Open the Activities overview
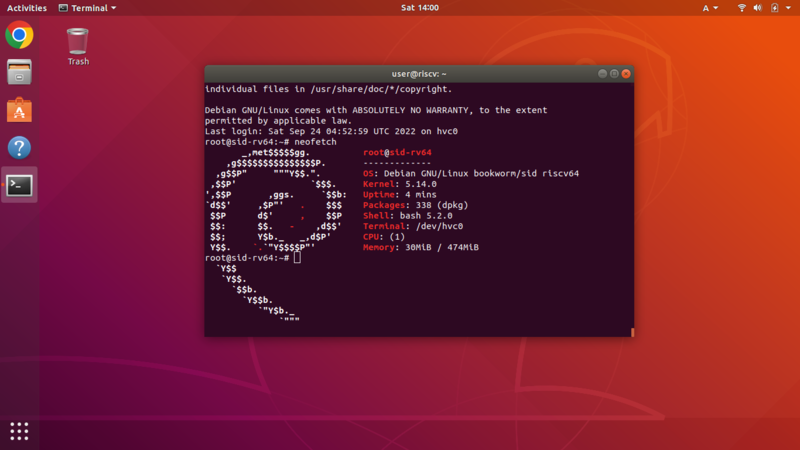This screenshot has height=450, width=800. (27, 8)
